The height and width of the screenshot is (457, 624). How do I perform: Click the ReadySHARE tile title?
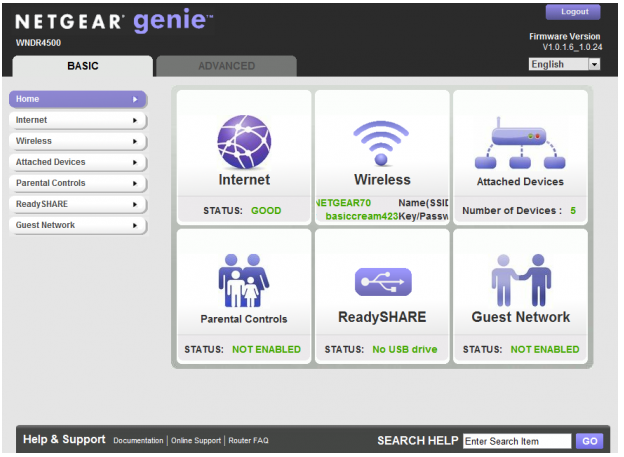382,317
